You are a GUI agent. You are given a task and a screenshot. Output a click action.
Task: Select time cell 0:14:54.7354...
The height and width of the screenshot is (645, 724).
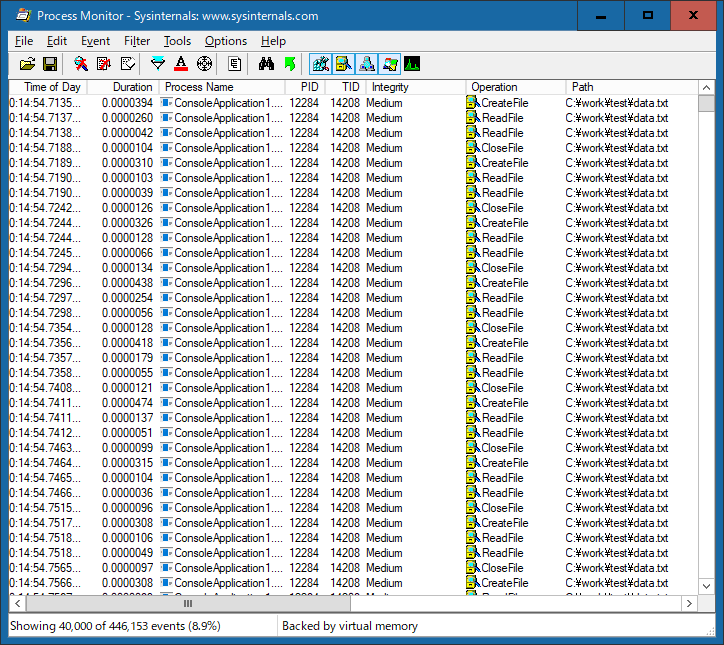tap(45, 328)
